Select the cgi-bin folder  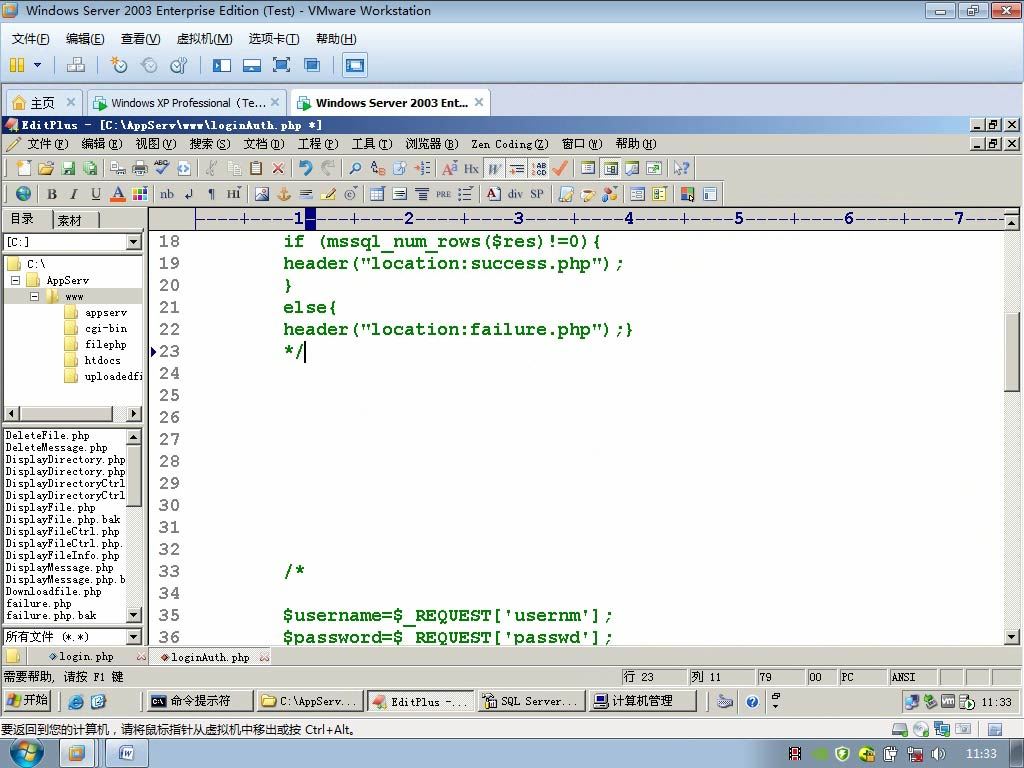tap(106, 328)
